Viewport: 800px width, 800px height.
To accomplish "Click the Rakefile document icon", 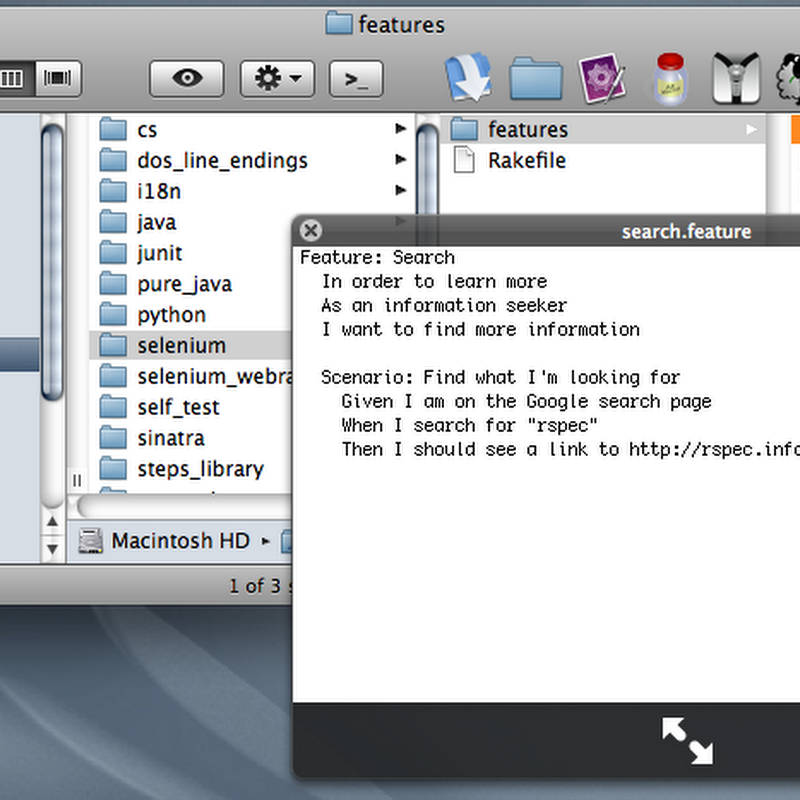I will click(464, 160).
